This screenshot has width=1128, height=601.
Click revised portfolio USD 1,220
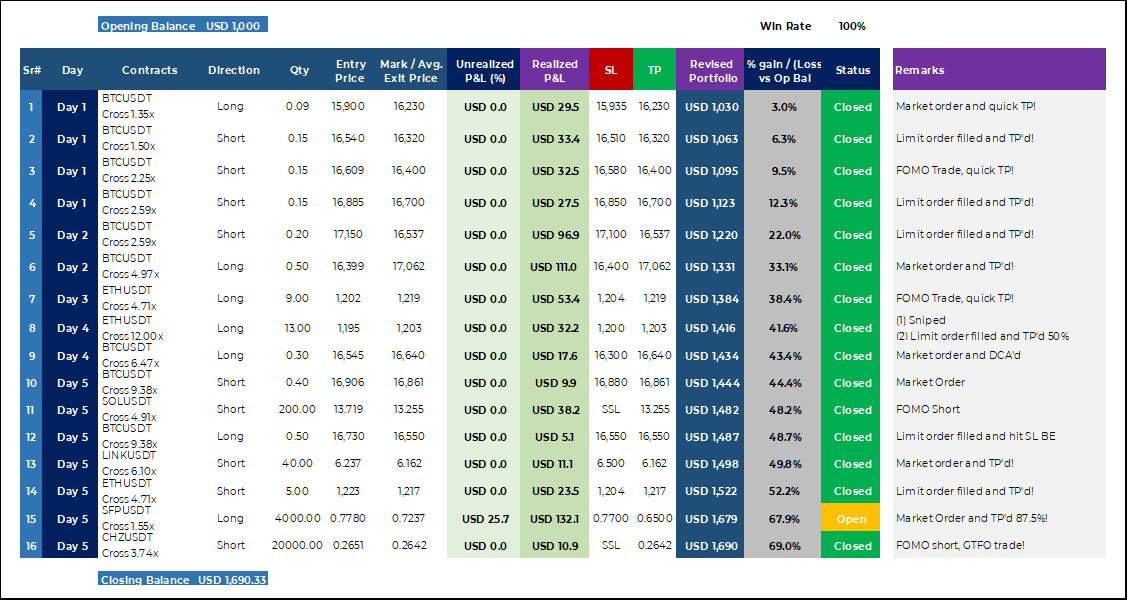tap(711, 235)
